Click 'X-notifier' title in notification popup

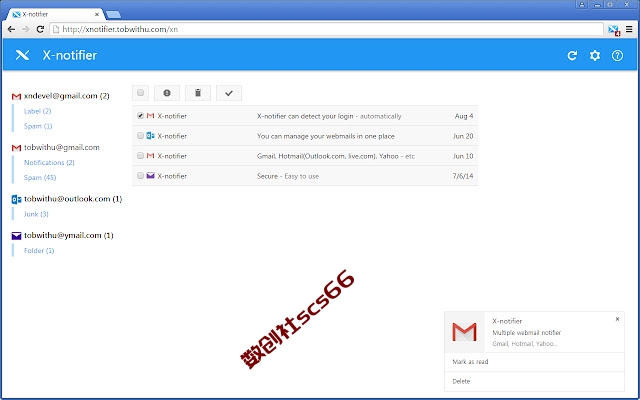click(507, 321)
